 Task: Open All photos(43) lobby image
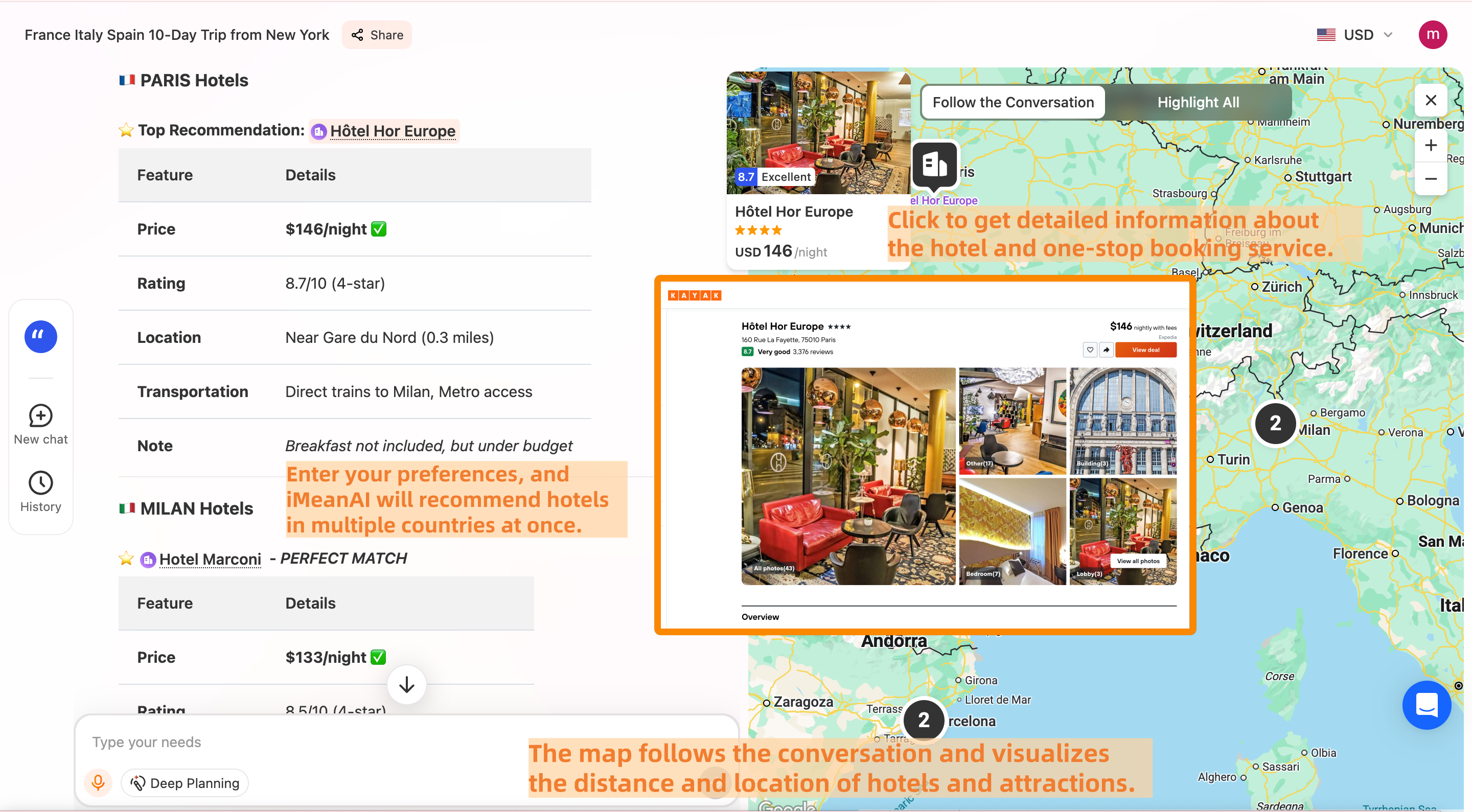click(x=847, y=476)
